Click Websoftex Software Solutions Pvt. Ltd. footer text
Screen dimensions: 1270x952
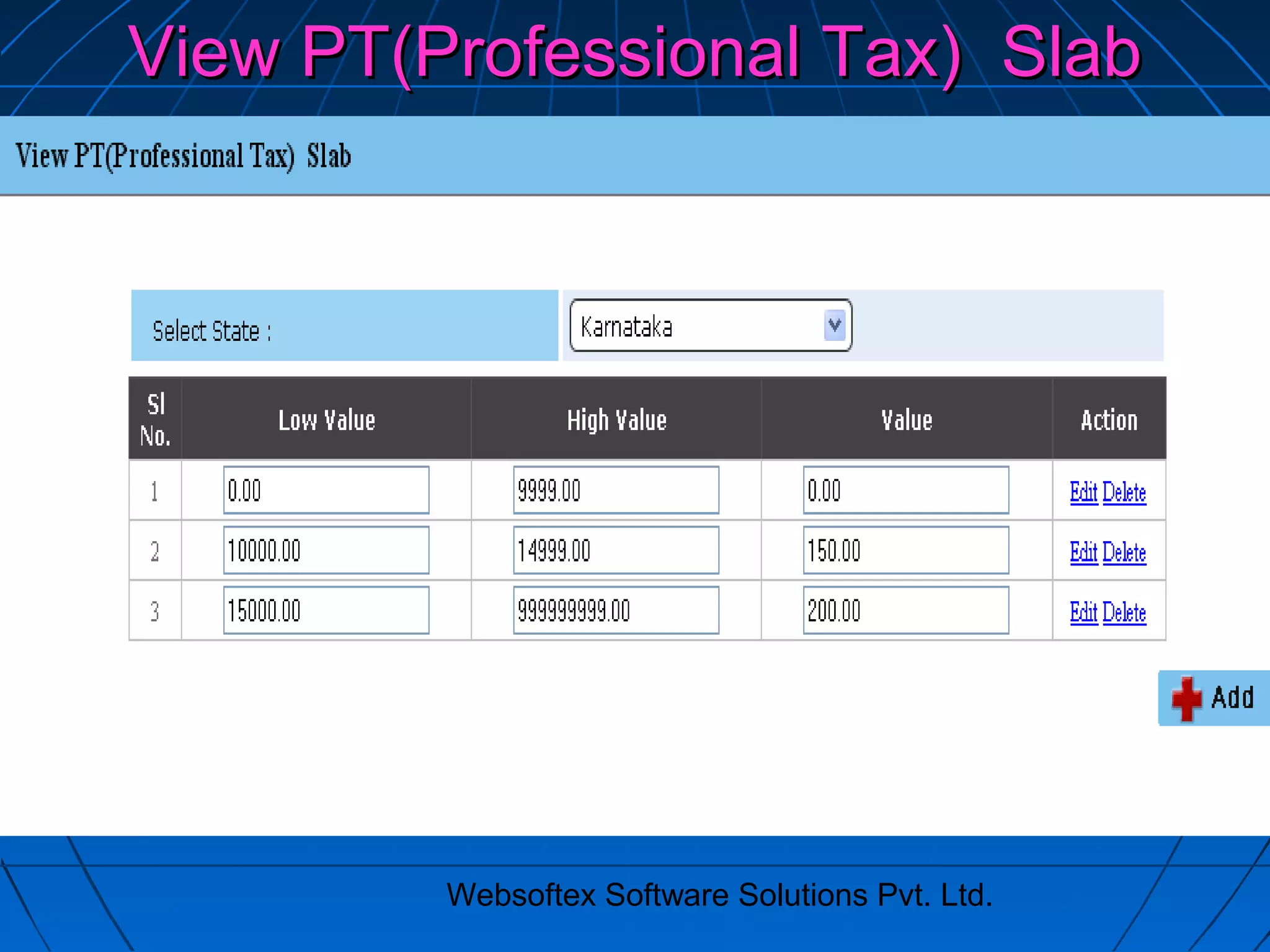tap(719, 895)
